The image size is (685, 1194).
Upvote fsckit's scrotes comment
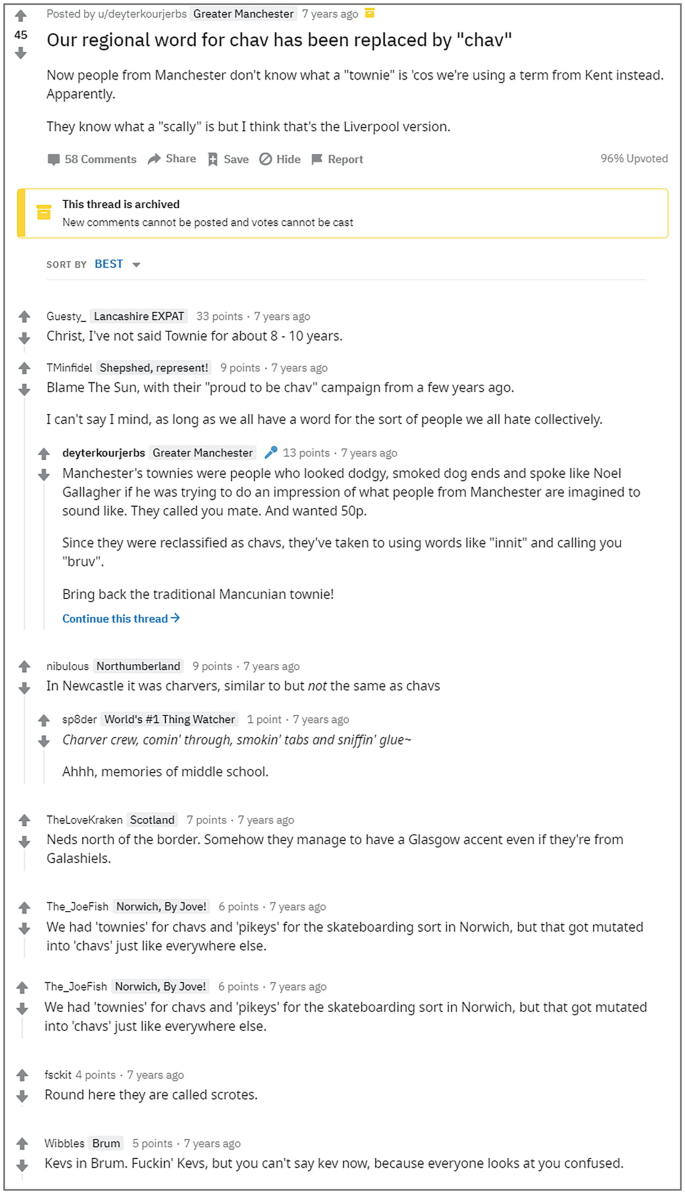[x=22, y=1075]
